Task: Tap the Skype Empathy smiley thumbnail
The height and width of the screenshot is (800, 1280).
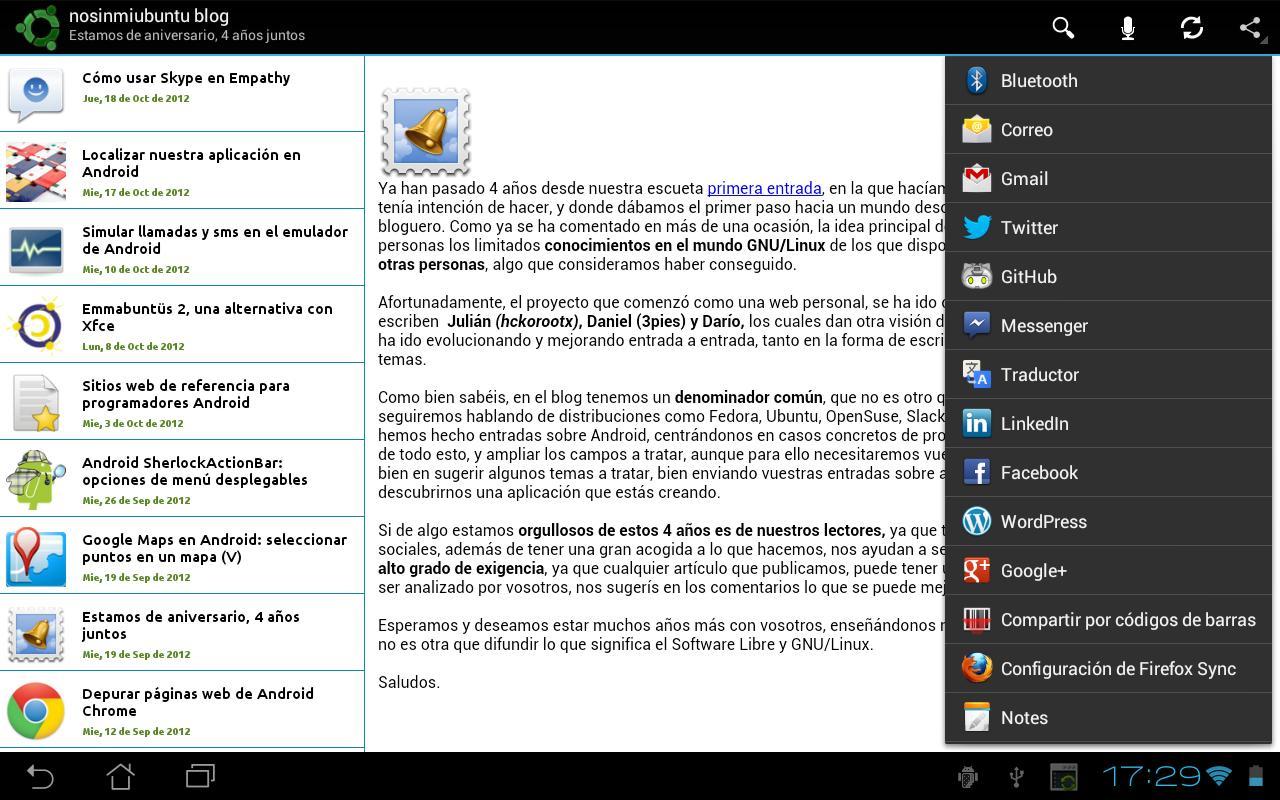Action: coord(36,93)
